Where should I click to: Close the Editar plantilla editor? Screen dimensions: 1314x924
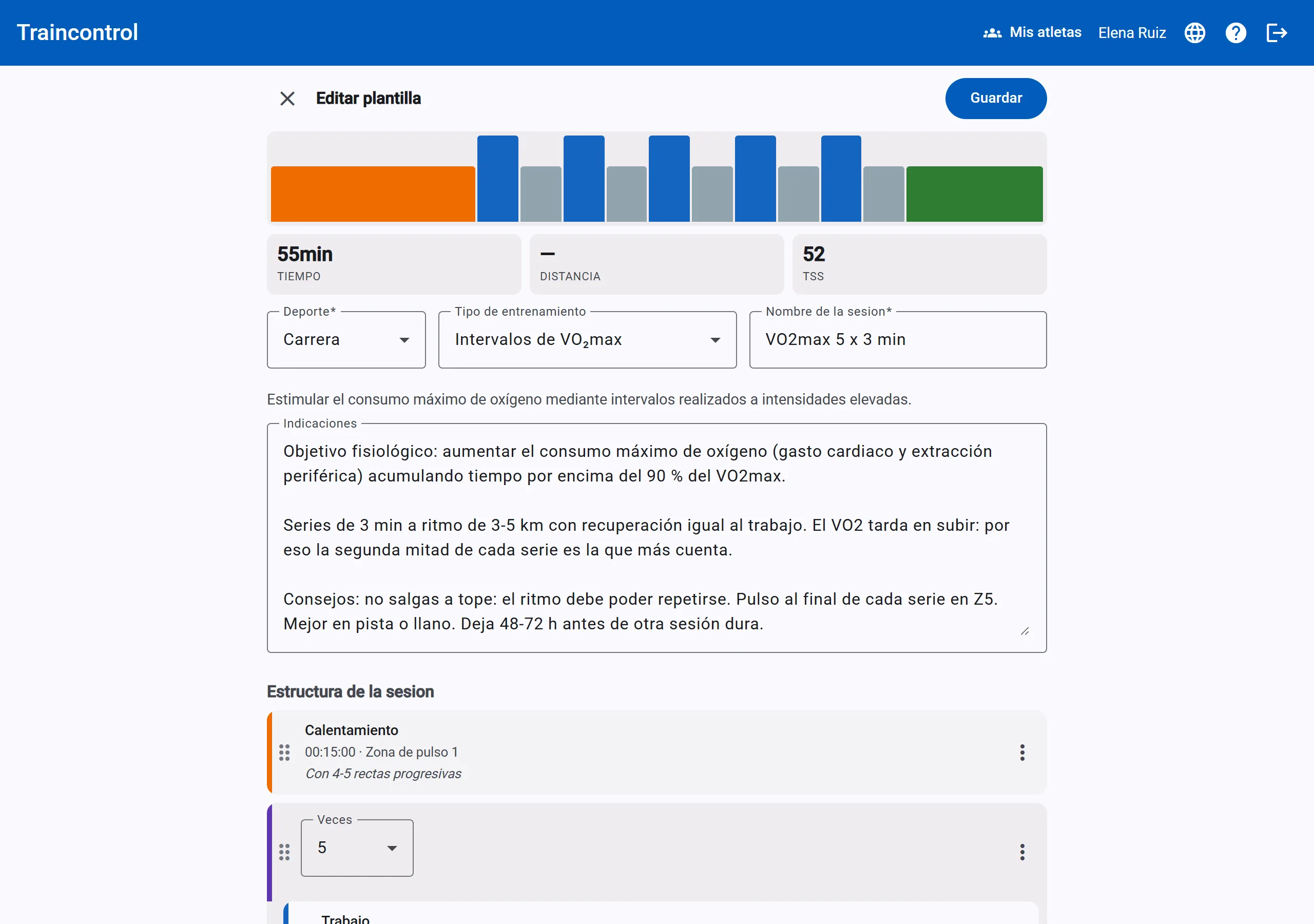(287, 99)
